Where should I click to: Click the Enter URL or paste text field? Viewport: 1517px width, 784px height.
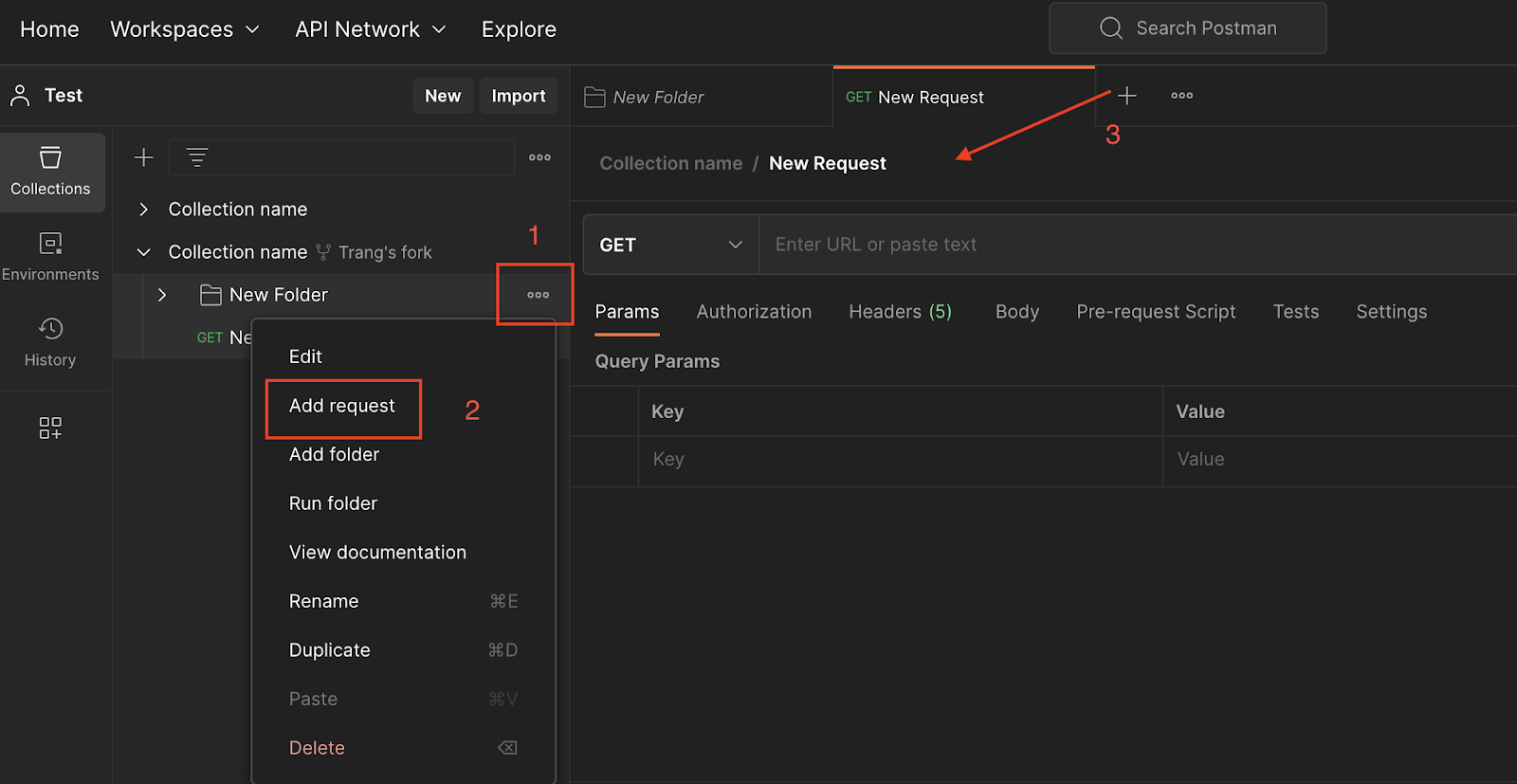click(1138, 245)
